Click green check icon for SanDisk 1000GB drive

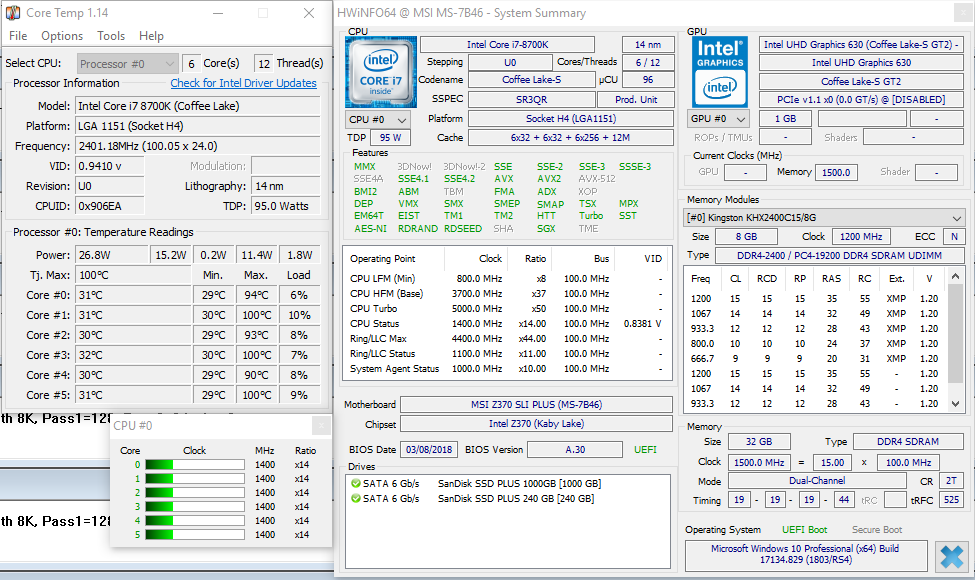356,483
